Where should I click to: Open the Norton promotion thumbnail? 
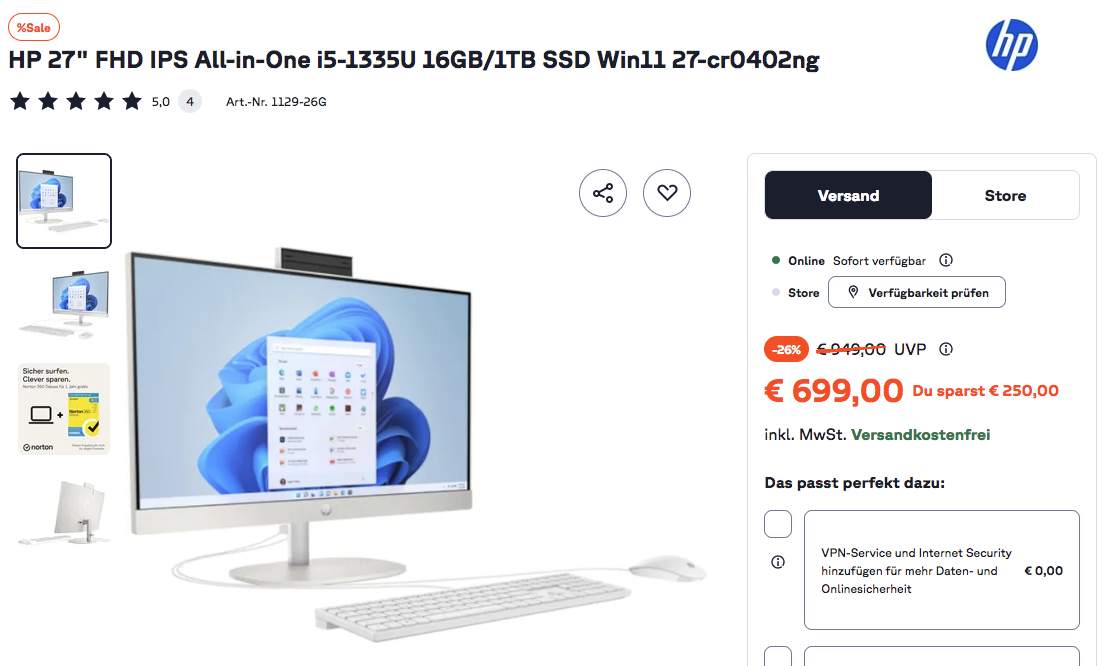point(64,409)
